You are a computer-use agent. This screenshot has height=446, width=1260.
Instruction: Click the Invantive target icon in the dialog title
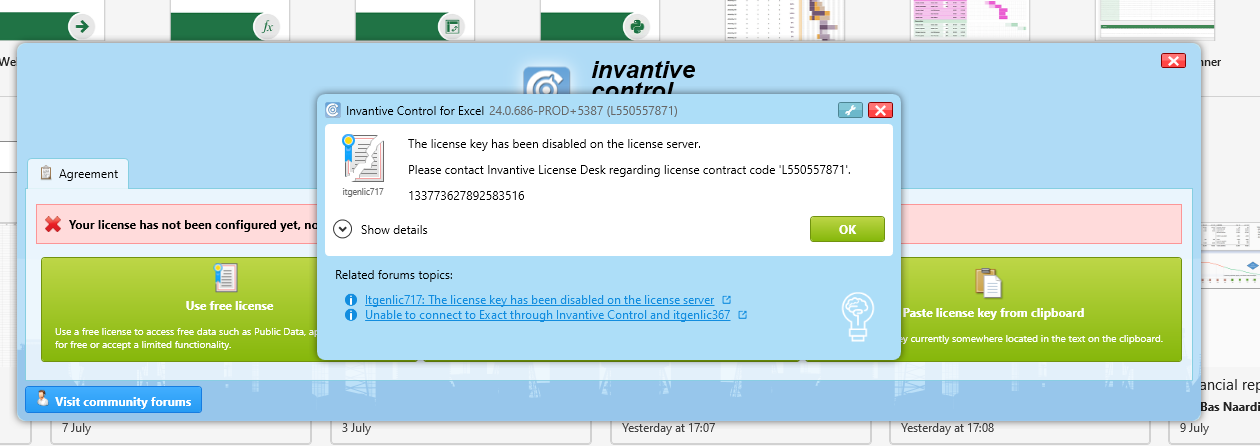pos(333,110)
